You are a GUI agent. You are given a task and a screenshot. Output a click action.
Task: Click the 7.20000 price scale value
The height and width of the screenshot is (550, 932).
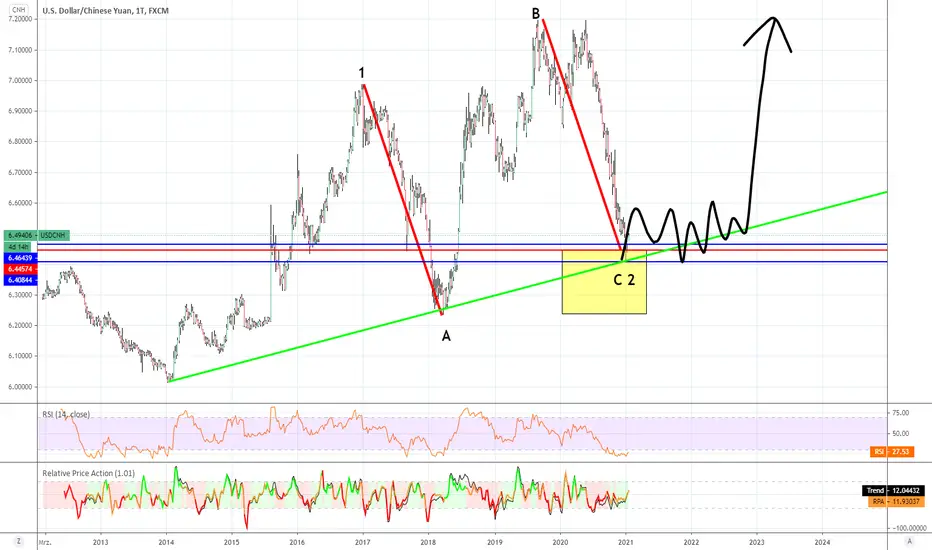(x=20, y=19)
